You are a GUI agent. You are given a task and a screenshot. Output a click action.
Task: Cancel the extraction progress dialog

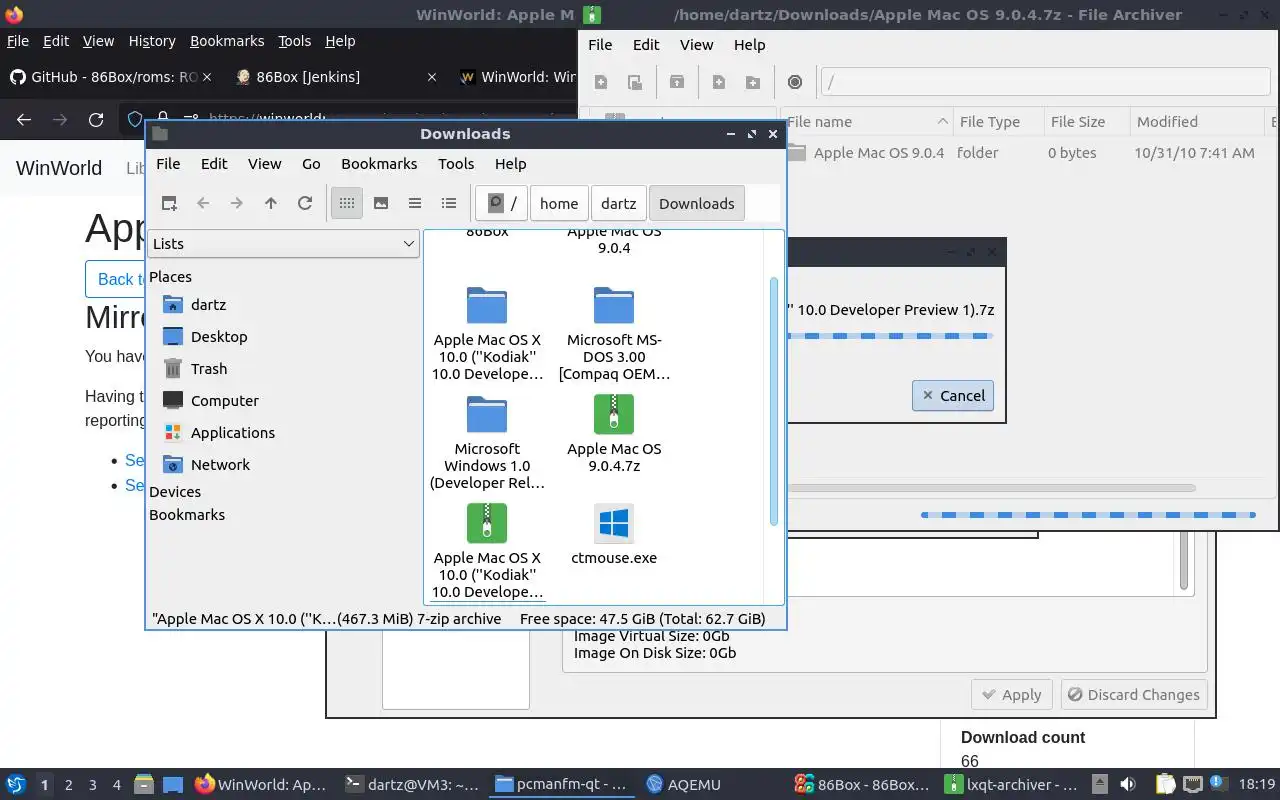tap(952, 395)
